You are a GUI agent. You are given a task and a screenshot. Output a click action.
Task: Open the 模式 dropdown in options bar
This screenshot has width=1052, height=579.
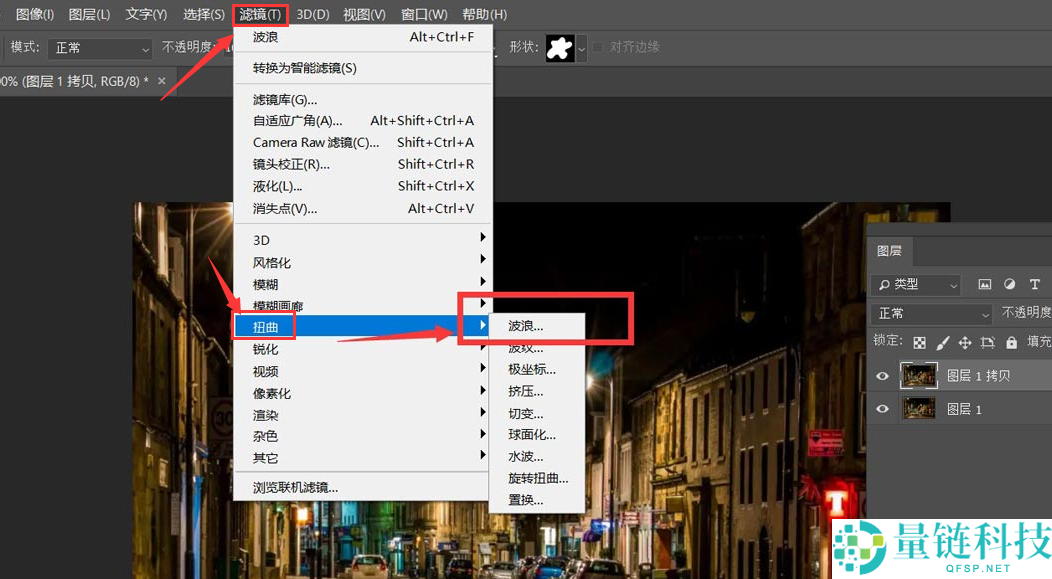tap(100, 48)
